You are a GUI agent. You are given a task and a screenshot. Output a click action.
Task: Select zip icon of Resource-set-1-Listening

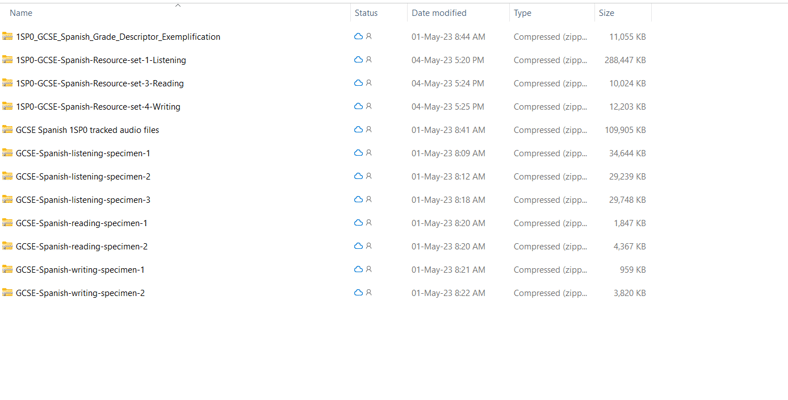click(x=7, y=60)
